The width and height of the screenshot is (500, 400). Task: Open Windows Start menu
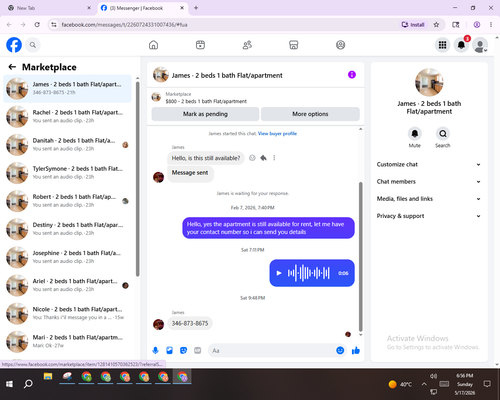(9, 384)
